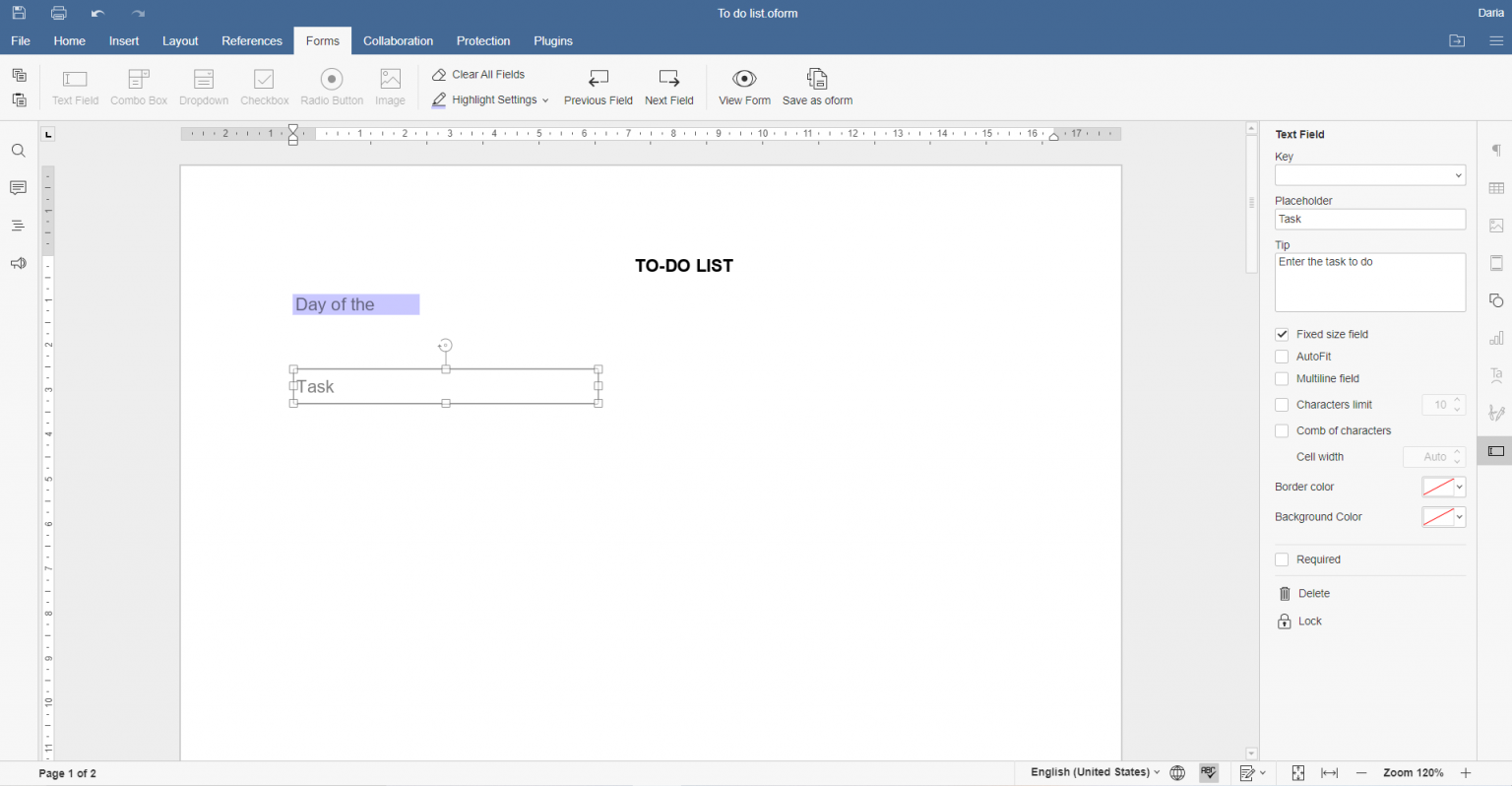Open the document language selector
This screenshot has width=1512, height=786.
point(1093,772)
